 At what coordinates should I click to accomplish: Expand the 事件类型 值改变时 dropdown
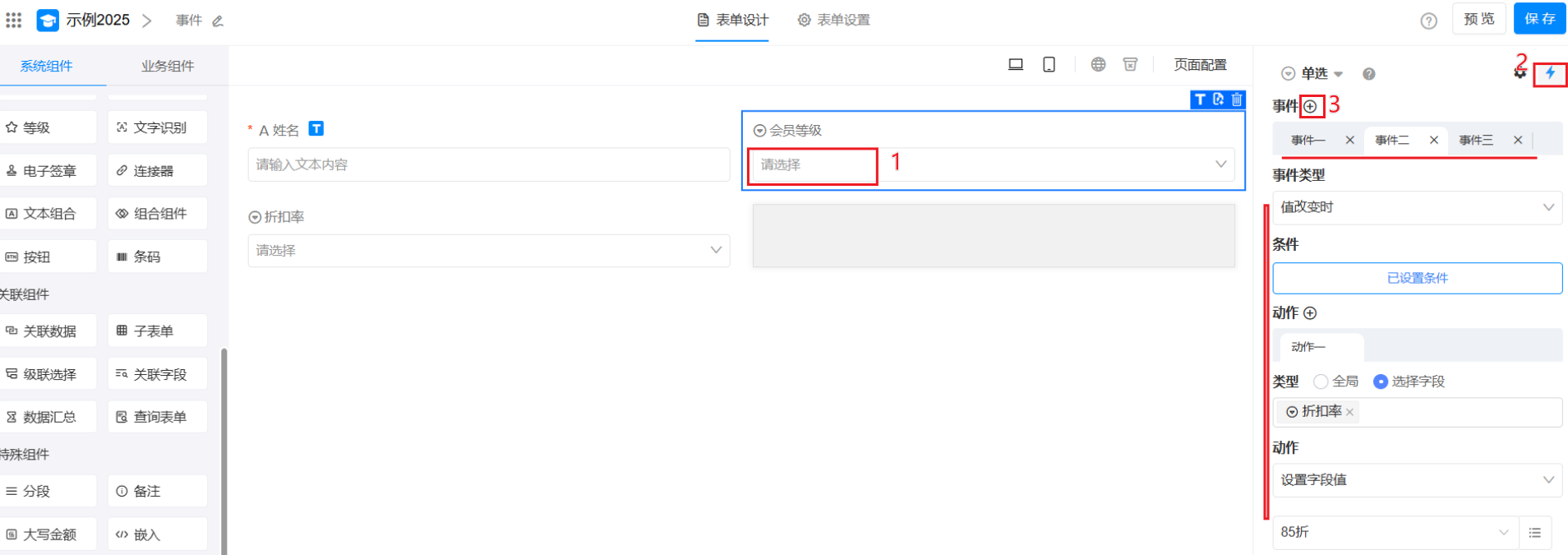click(x=1417, y=207)
